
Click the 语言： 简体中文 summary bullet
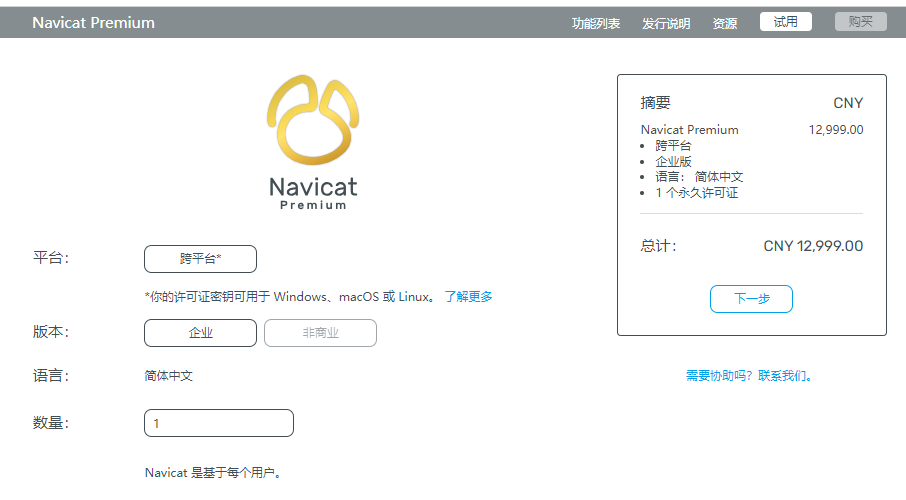click(699, 177)
